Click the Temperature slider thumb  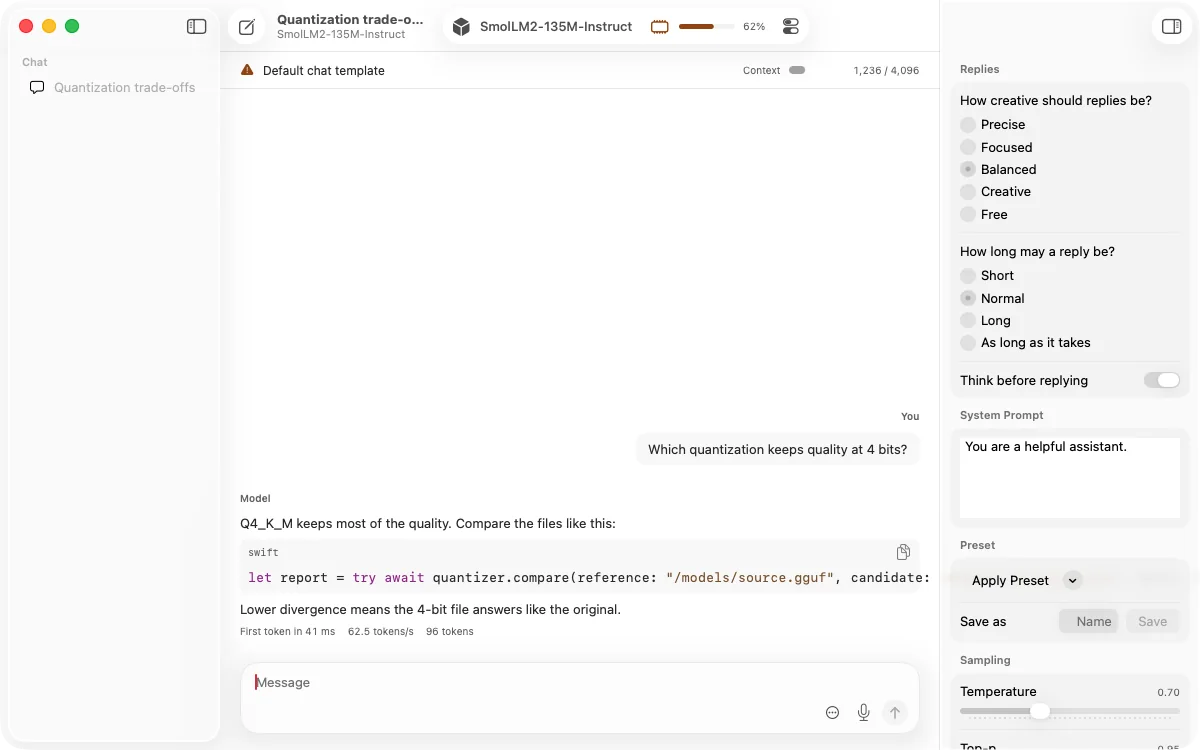pos(1040,711)
